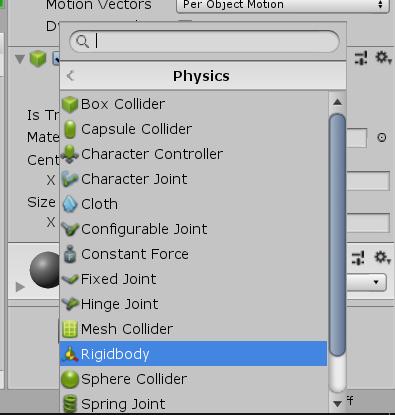Select Capsule Collider entry
This screenshot has width=395, height=415.
(x=194, y=129)
